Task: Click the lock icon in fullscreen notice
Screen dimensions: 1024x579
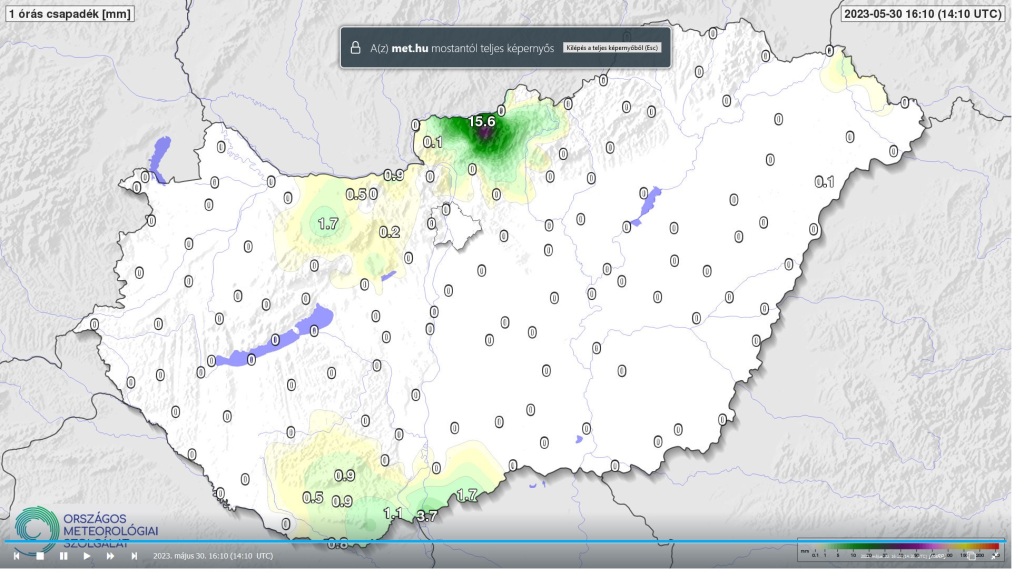Action: click(x=354, y=47)
